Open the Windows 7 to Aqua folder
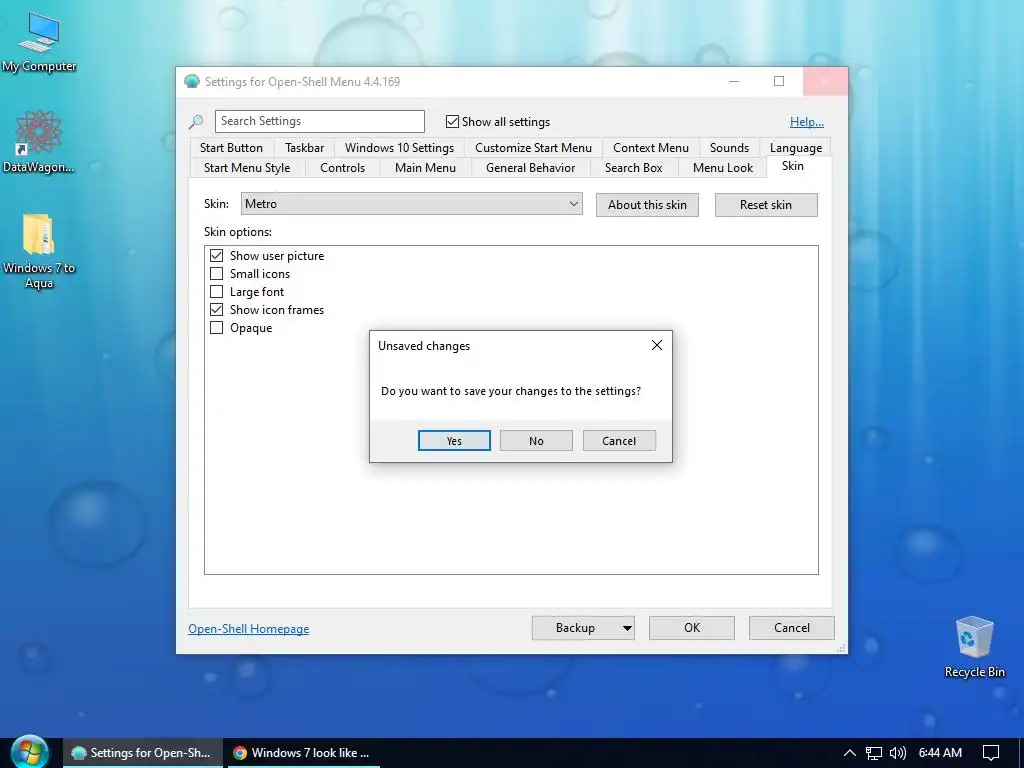 click(x=39, y=251)
